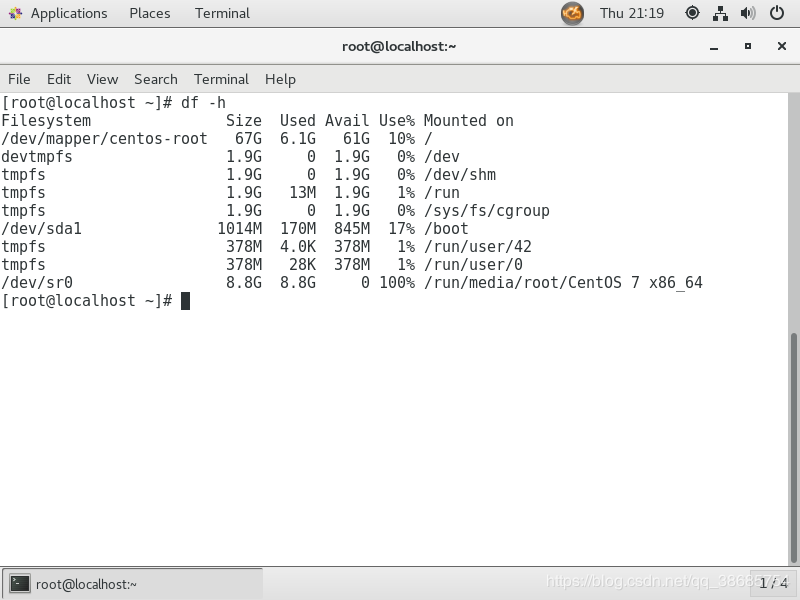800x600 pixels.
Task: Click the '28K' used value
Action: 303,265
